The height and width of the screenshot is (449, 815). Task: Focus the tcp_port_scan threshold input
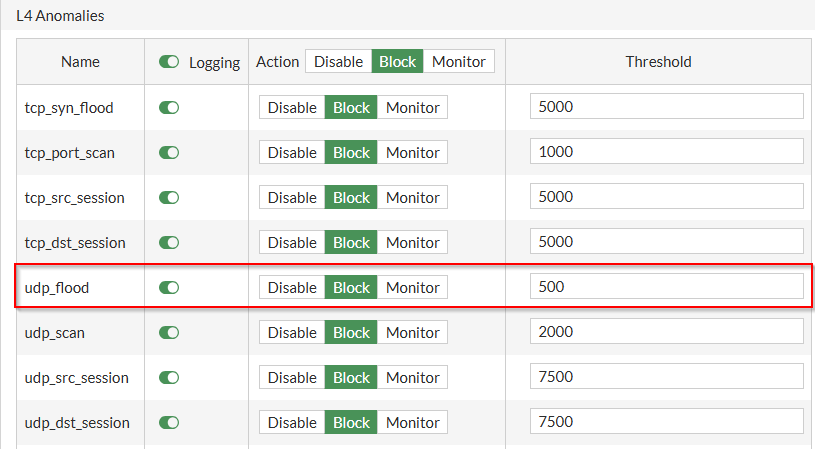click(667, 152)
